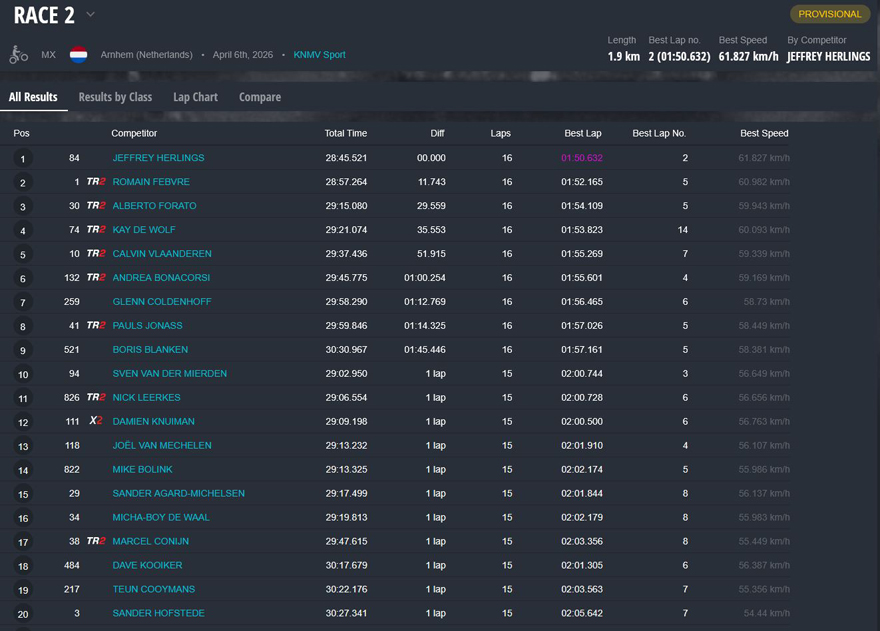Click the X2 badge beside Damien Knuiman

[x=96, y=422]
